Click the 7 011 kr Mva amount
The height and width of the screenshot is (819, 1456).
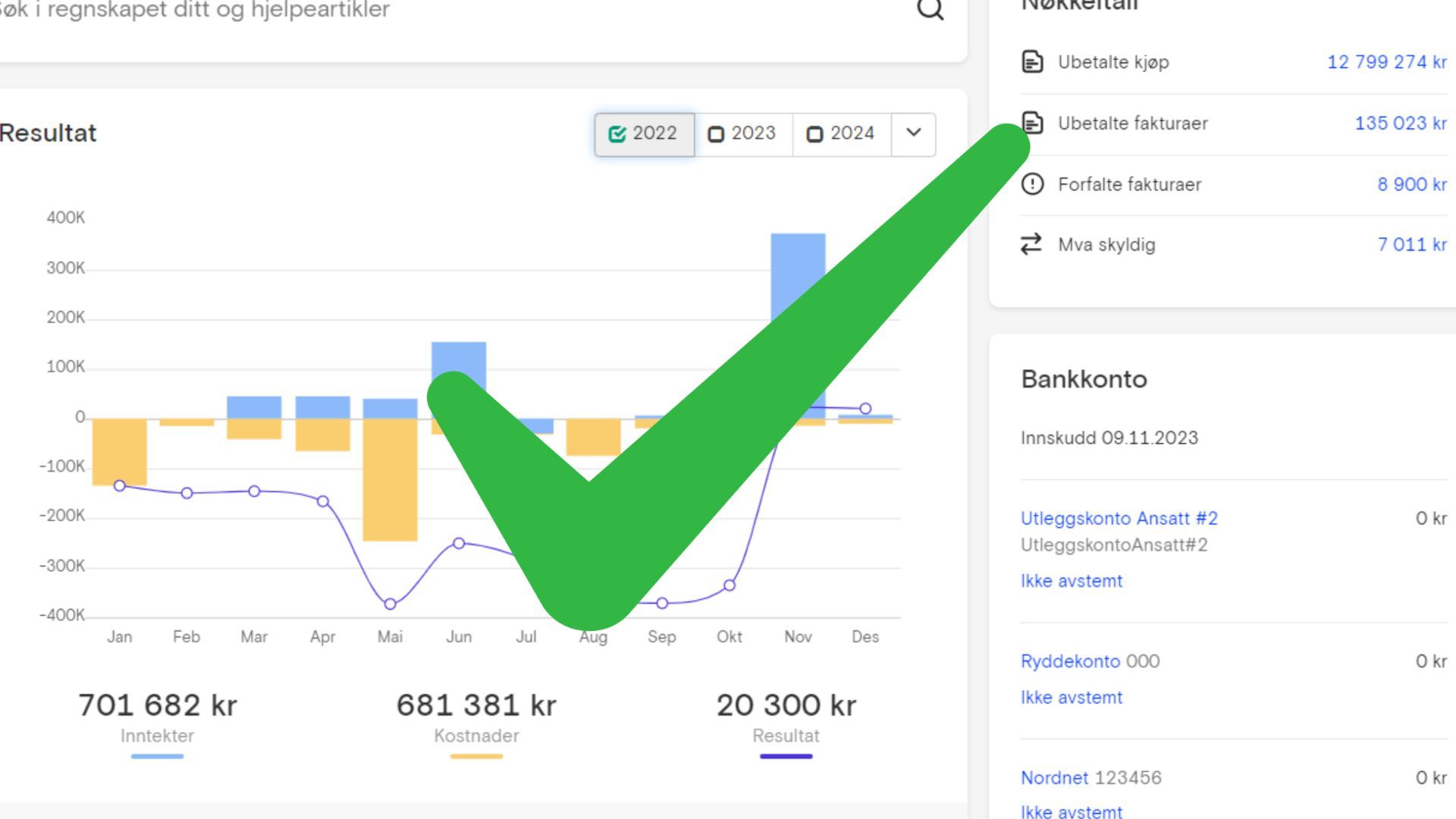(x=1411, y=245)
